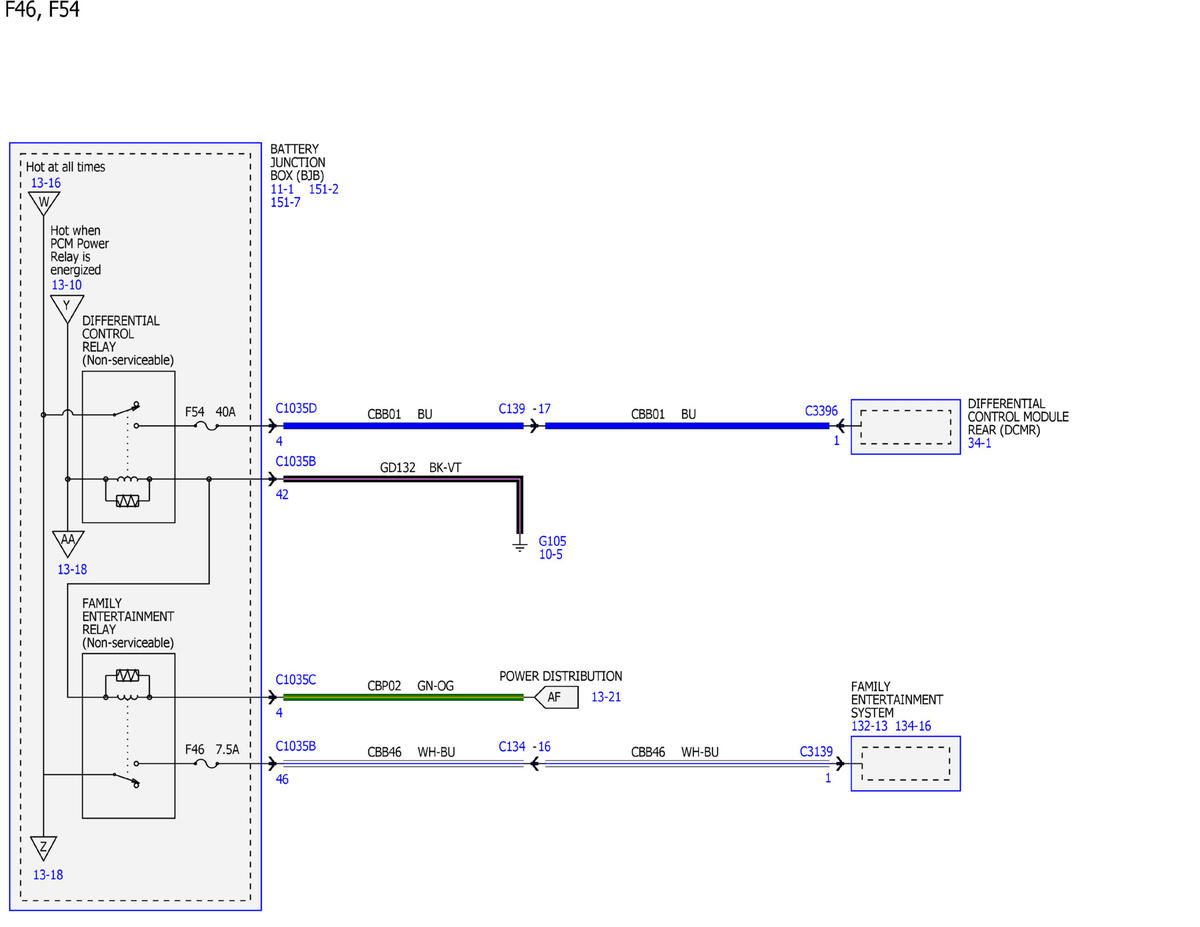Image resolution: width=1200 pixels, height=927 pixels.
Task: Select the Family Entertainment System component box
Action: click(905, 764)
